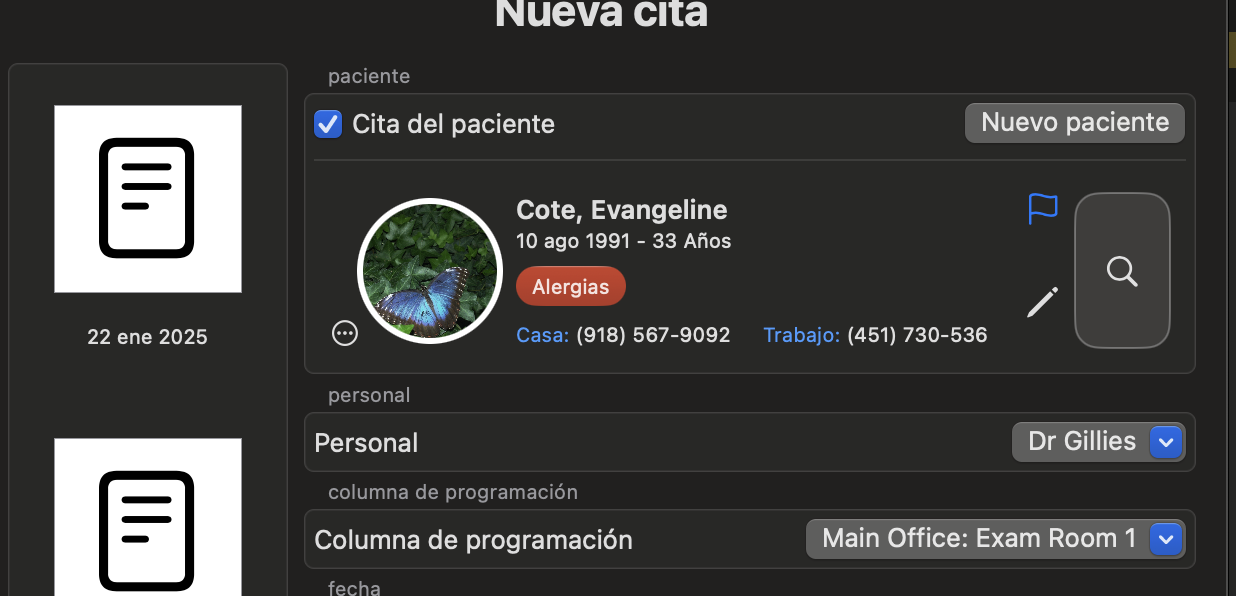Image resolution: width=1236 pixels, height=596 pixels.
Task: Uncheck the Cita del paciente checkbox
Action: 328,124
